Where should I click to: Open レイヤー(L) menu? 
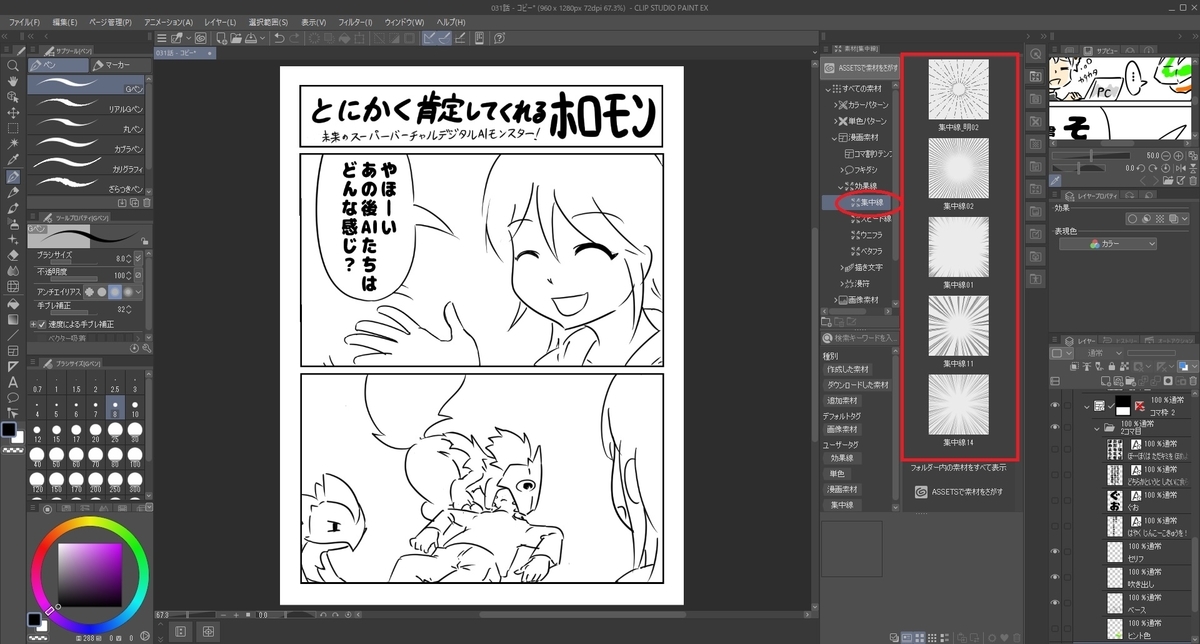point(218,22)
